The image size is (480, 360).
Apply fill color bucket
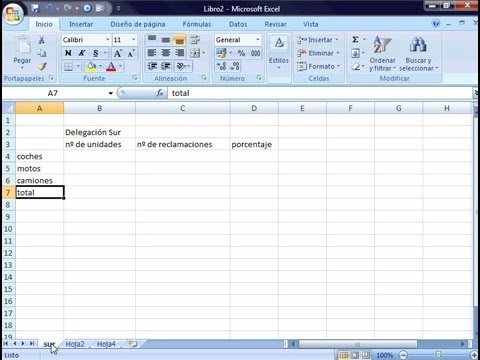91,67
